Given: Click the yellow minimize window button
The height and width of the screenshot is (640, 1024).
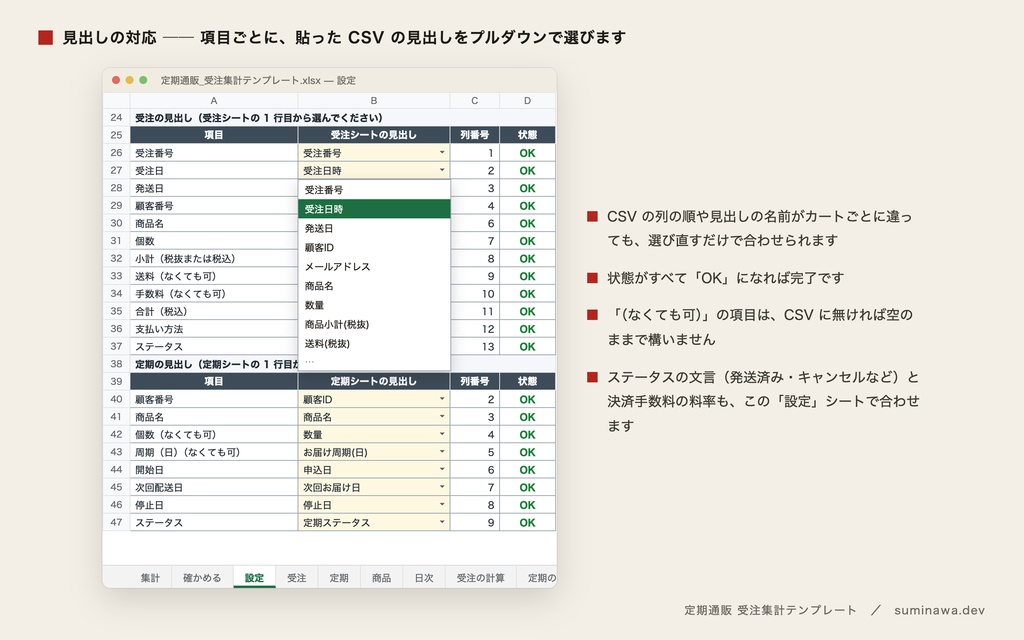Looking at the screenshot, I should 129,80.
